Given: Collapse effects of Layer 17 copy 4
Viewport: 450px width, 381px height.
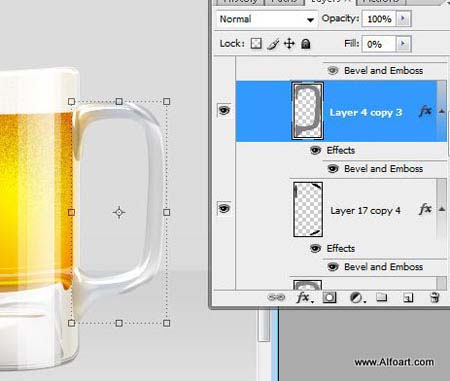Looking at the screenshot, I should [x=442, y=209].
